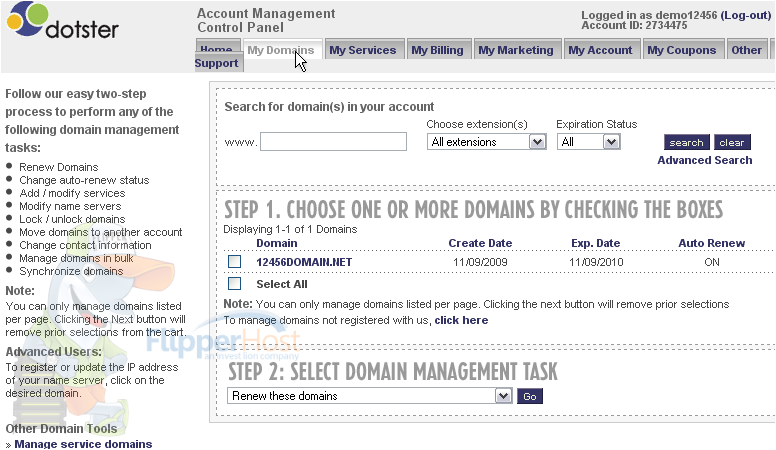This screenshot has height=450, width=776.
Task: Sort by Exp. Date column header
Action: point(595,243)
